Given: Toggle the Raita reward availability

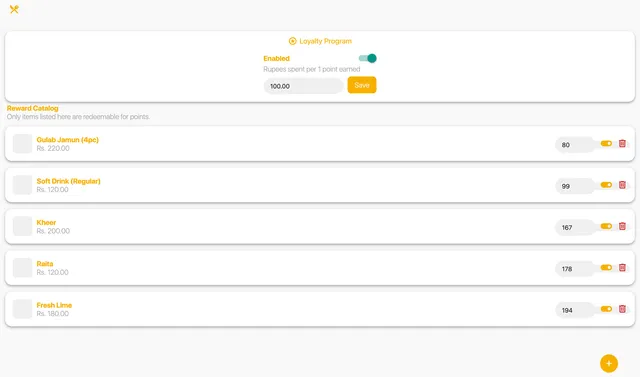Looking at the screenshot, I should tap(606, 268).
